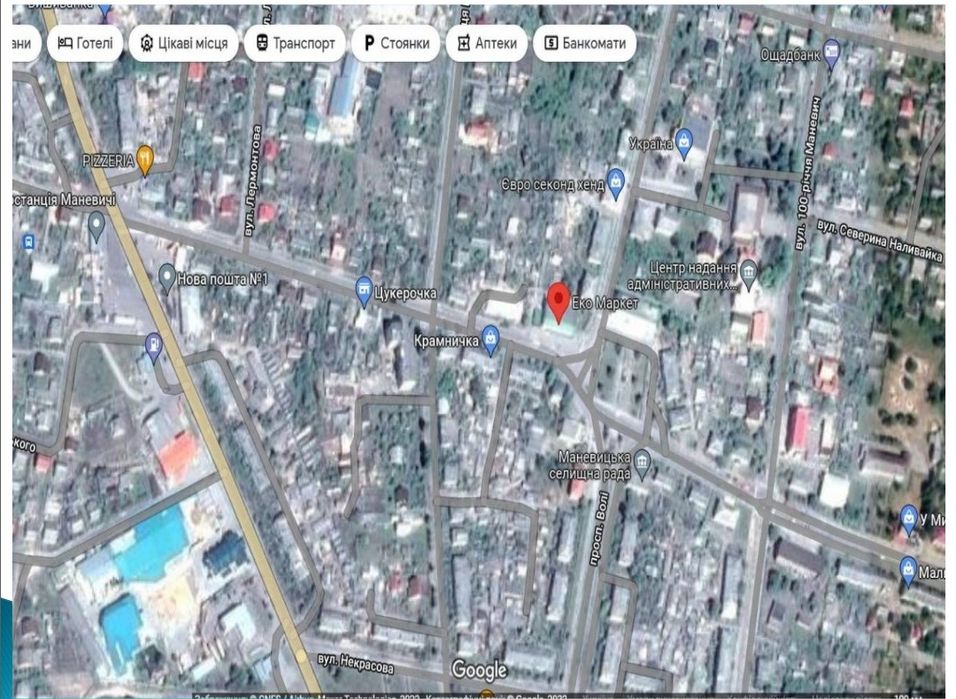Viewport: 956px width, 699px height.
Task: Click the вул. Лермонтова street label
Action: [x=254, y=181]
